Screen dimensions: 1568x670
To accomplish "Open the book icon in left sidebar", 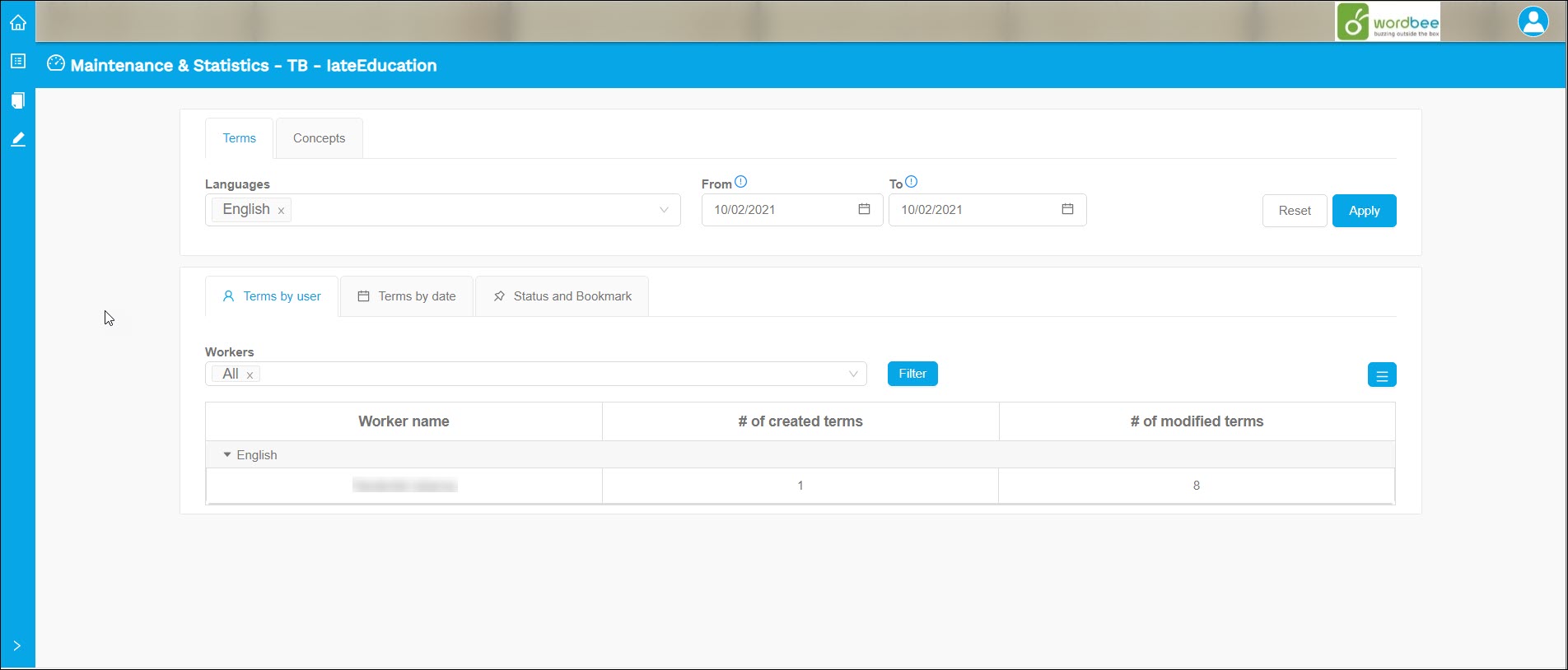I will (17, 100).
